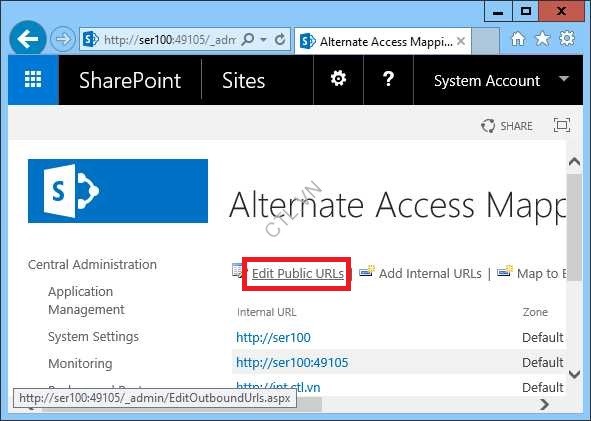Viewport: 591px width, 421px height.
Task: Click the Add Internal URLs link
Action: click(430, 274)
